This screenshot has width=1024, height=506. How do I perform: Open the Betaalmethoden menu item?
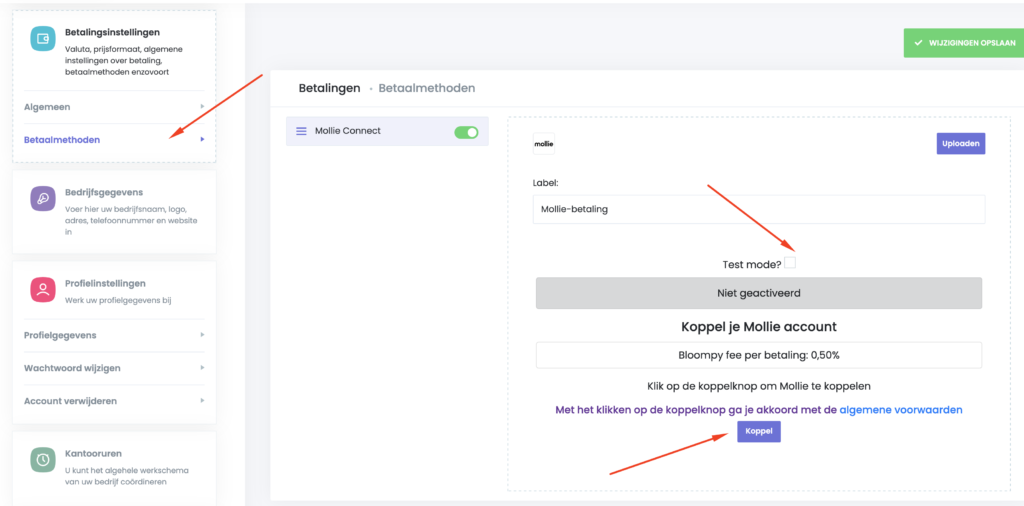click(x=62, y=140)
